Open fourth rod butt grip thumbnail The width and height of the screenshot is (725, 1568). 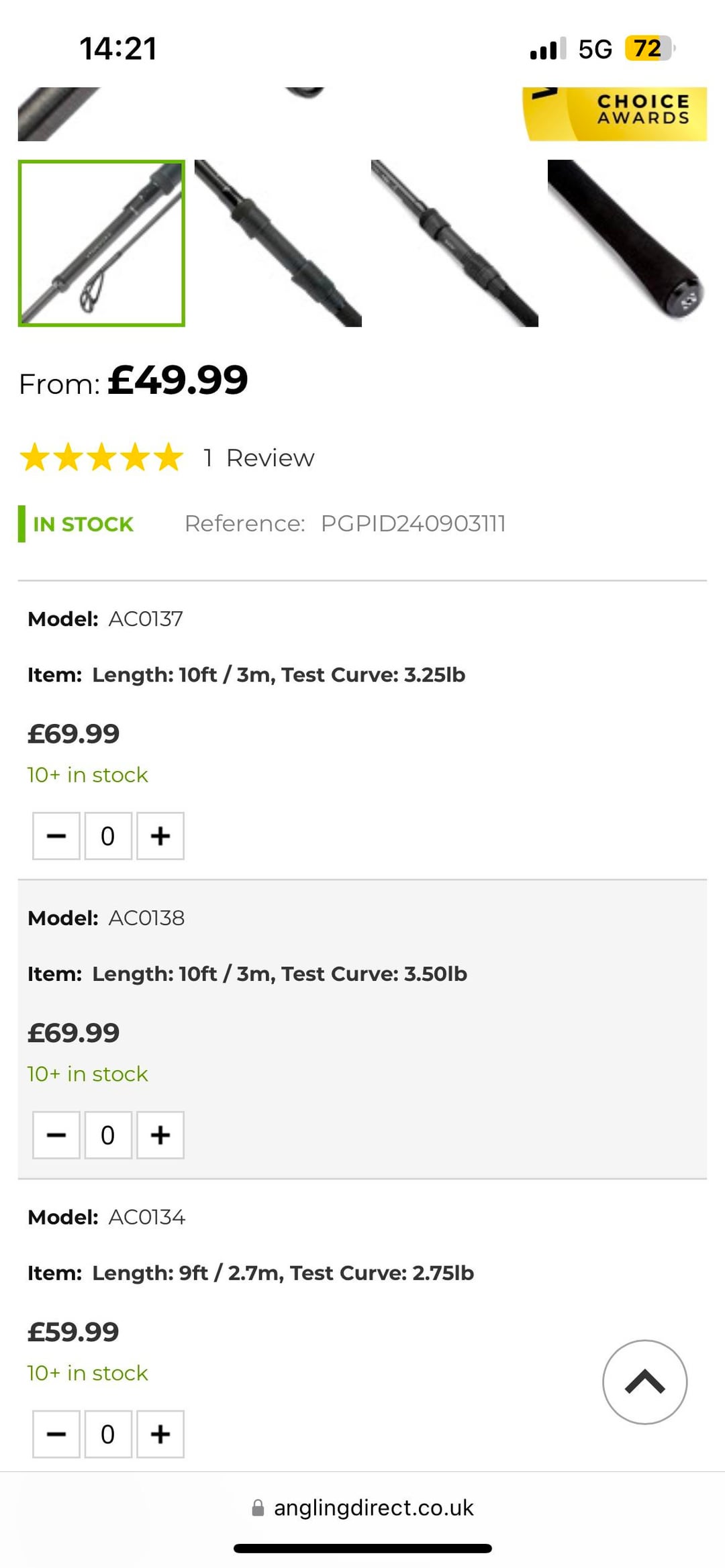627,244
